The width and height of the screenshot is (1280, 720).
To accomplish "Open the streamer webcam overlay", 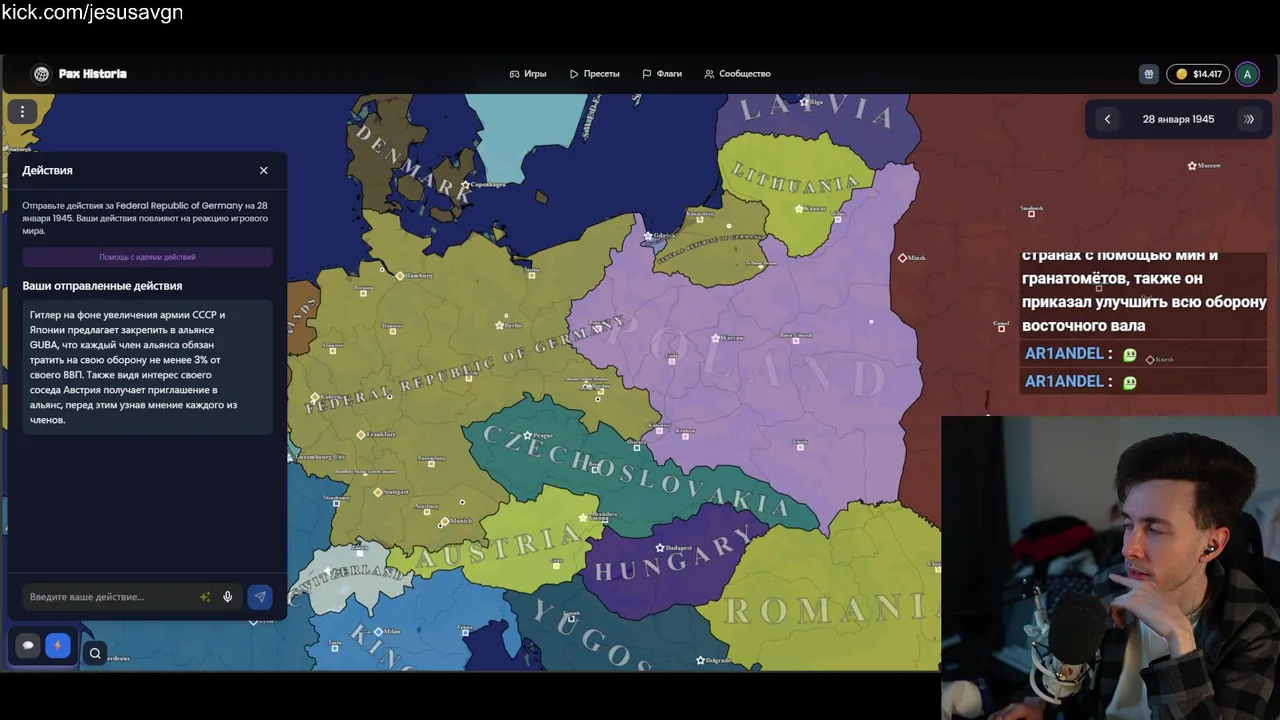I will (1110, 567).
